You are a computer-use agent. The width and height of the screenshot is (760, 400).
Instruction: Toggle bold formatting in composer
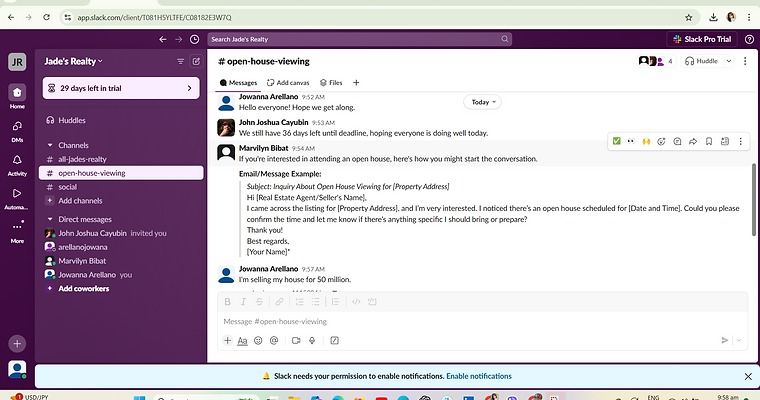point(227,302)
